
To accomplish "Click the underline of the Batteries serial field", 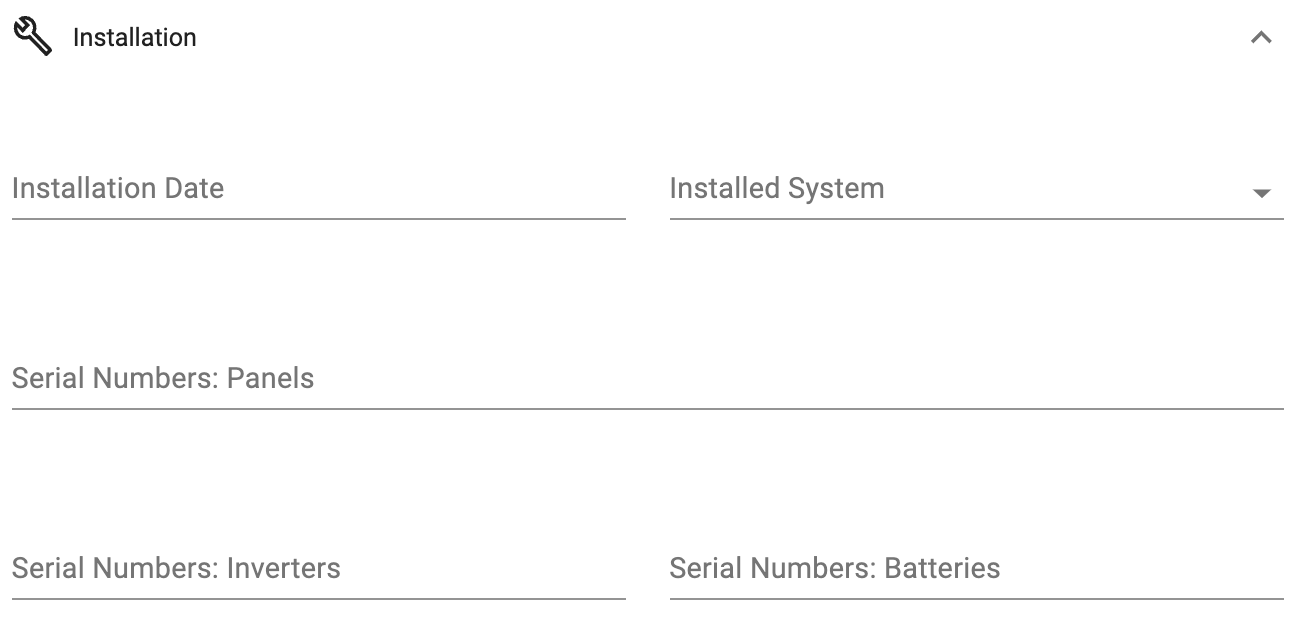I will point(976,598).
